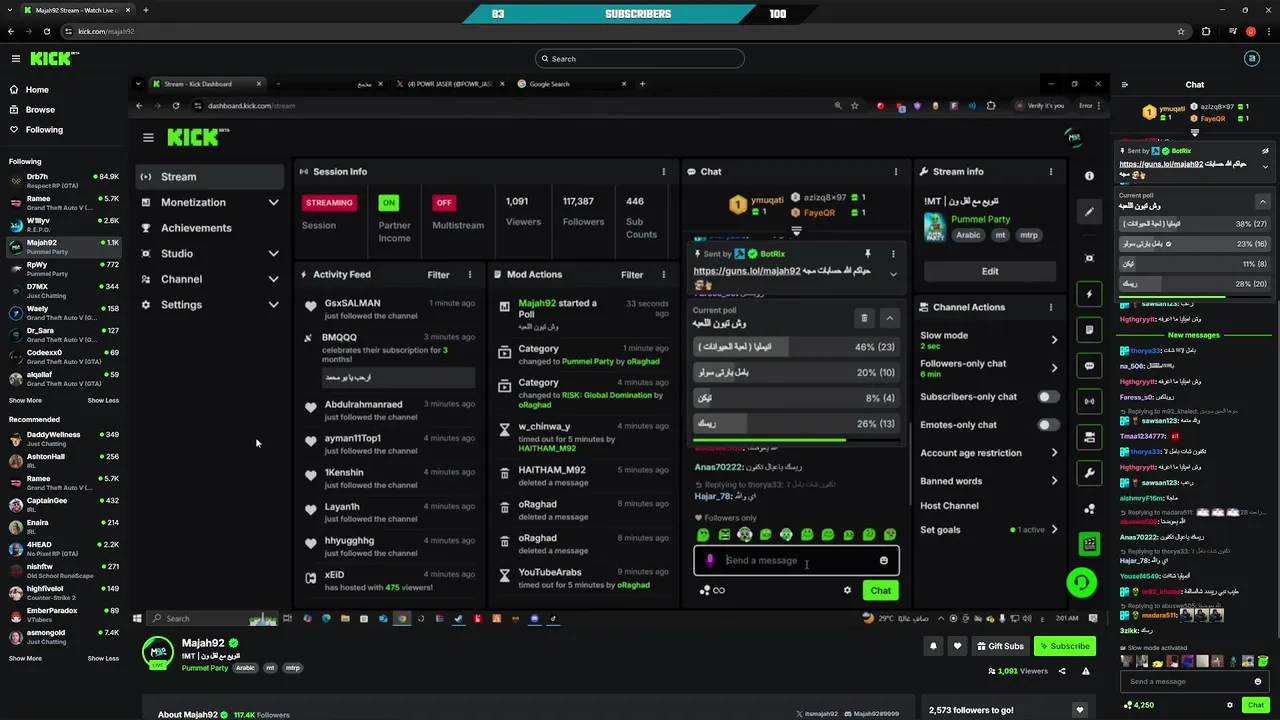Open the broadcast signal icon in the sidebar
The width and height of the screenshot is (1280, 720).
(1089, 401)
